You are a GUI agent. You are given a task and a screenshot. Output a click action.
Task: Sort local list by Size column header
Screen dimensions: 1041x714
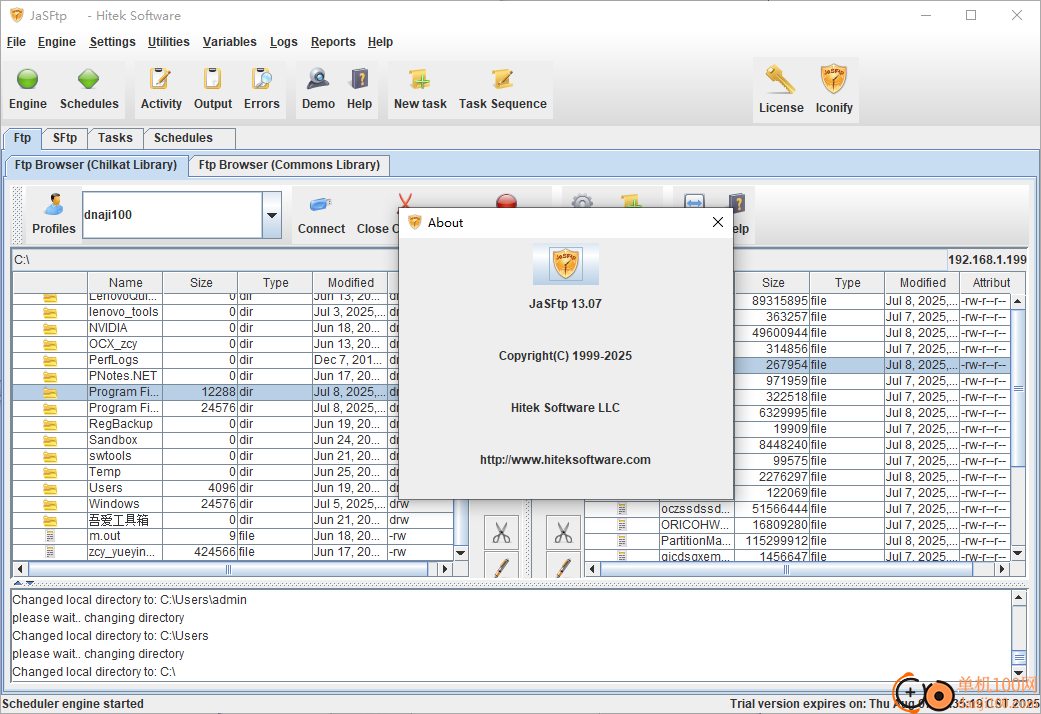[200, 282]
